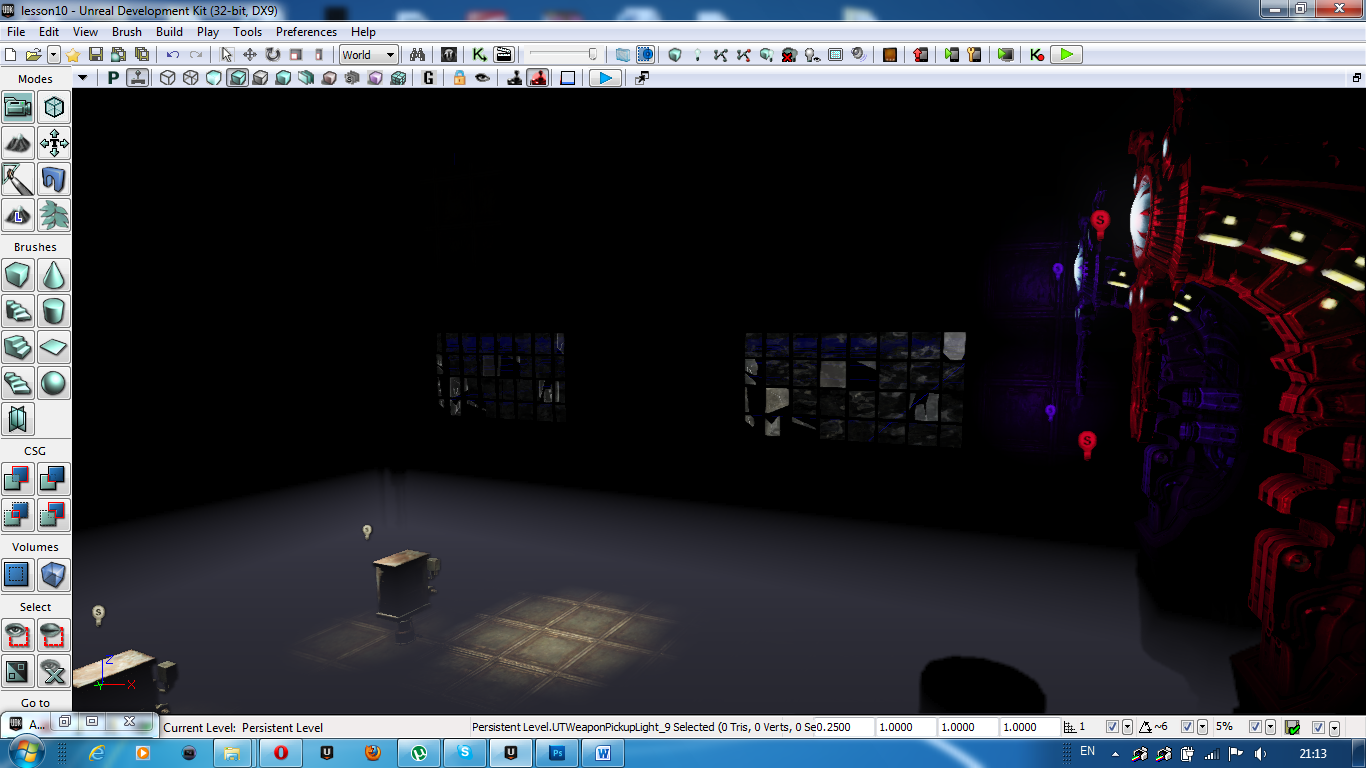This screenshot has height=768, width=1366.
Task: Activate Geometry mode cube icon
Action: (54, 107)
